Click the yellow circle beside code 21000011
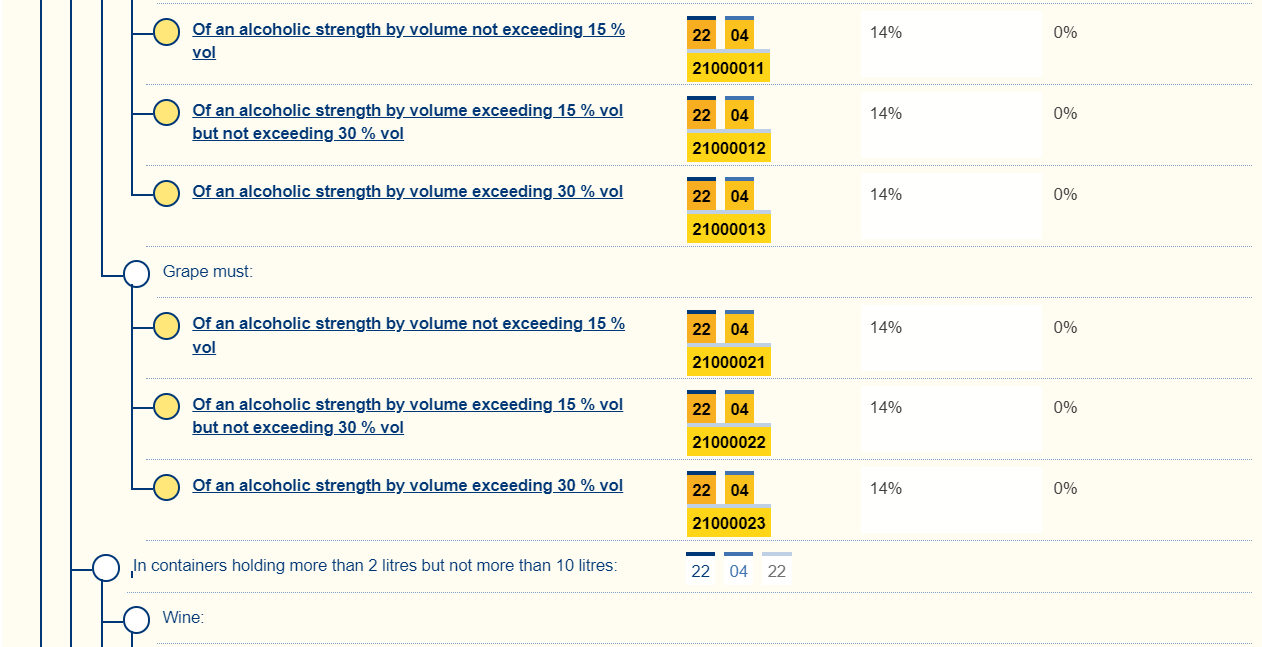 [167, 32]
